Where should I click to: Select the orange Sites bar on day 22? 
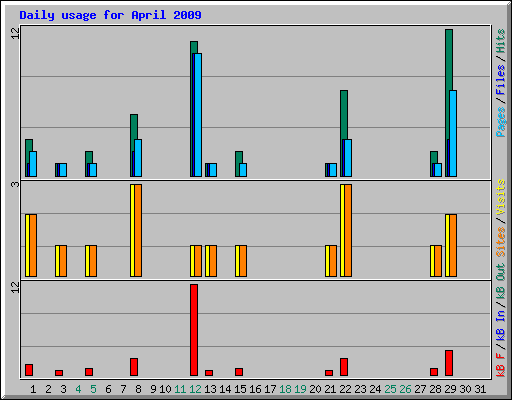coord(348,230)
